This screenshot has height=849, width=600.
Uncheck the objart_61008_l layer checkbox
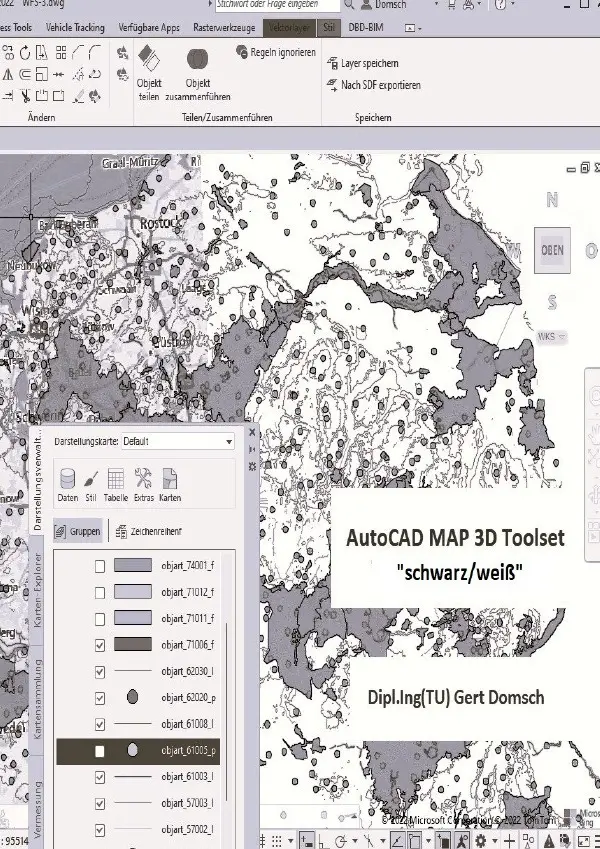[100, 724]
